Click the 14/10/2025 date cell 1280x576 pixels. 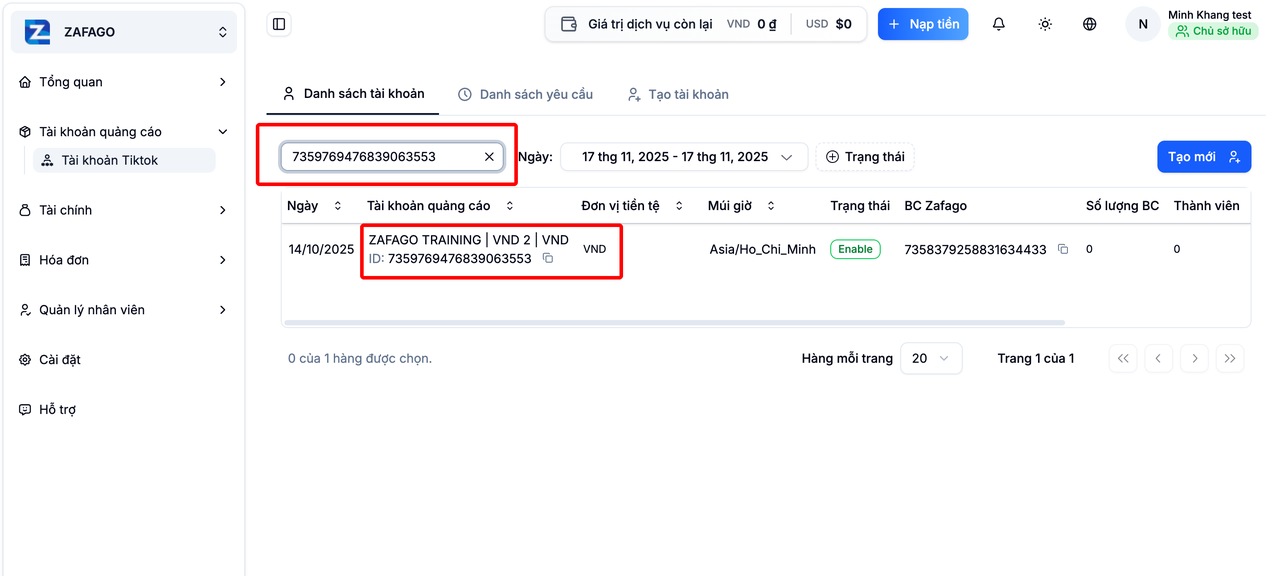coord(321,249)
